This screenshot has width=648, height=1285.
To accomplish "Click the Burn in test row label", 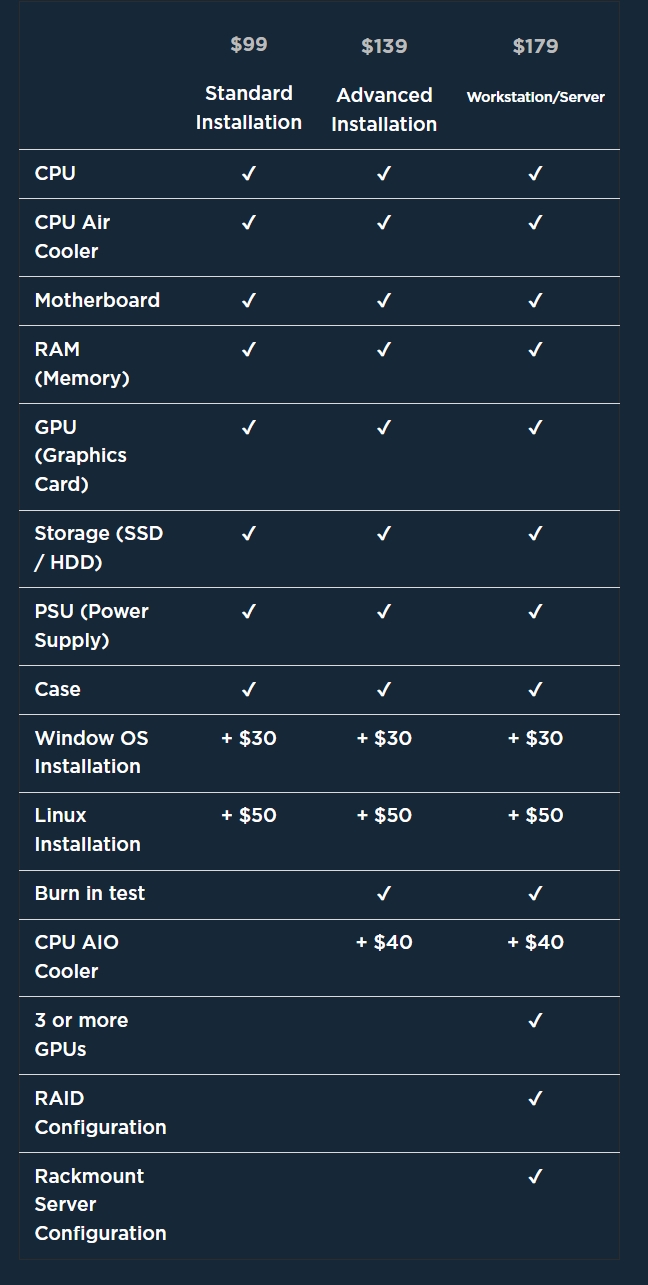I will click(90, 894).
